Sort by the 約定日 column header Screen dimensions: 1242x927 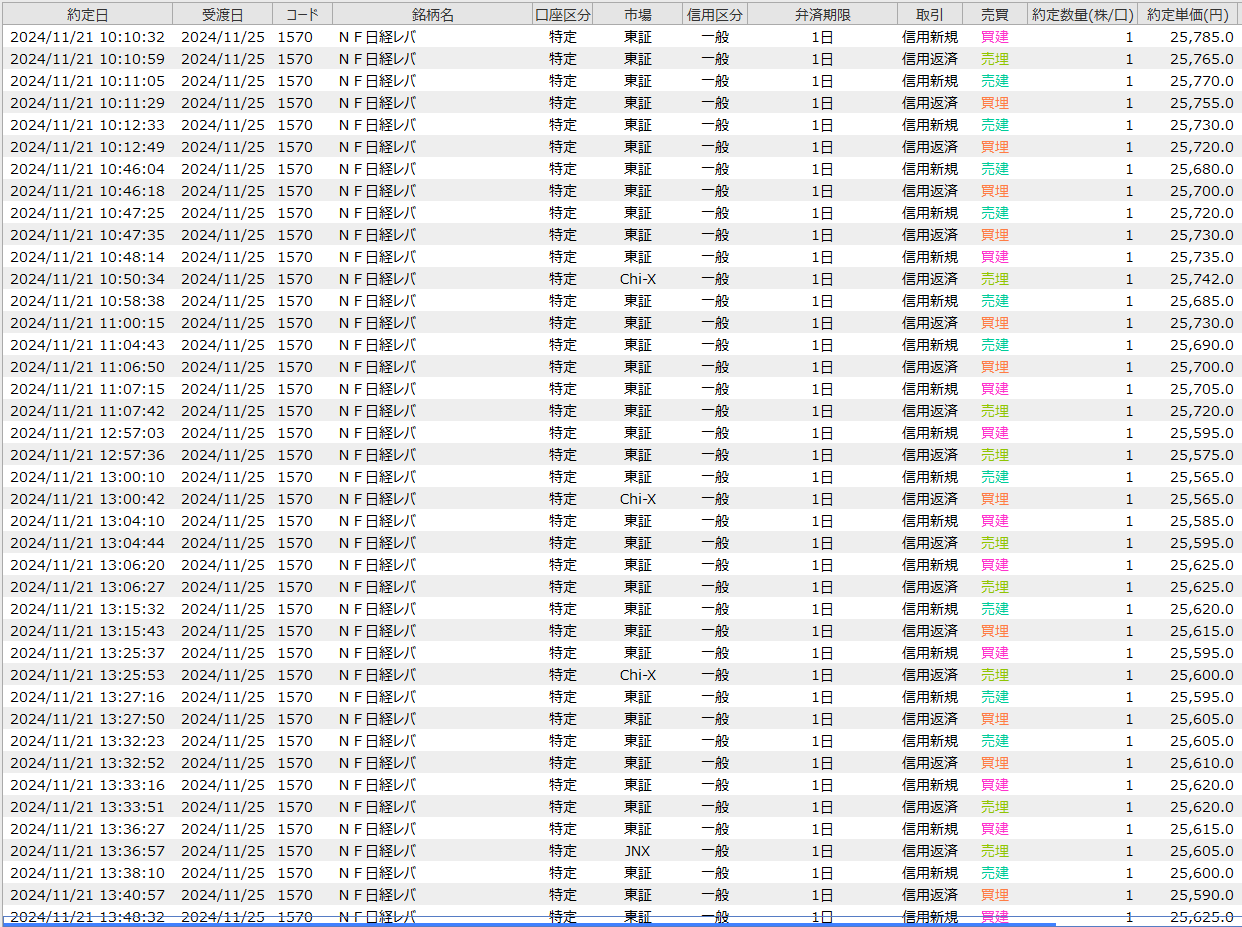click(x=87, y=15)
